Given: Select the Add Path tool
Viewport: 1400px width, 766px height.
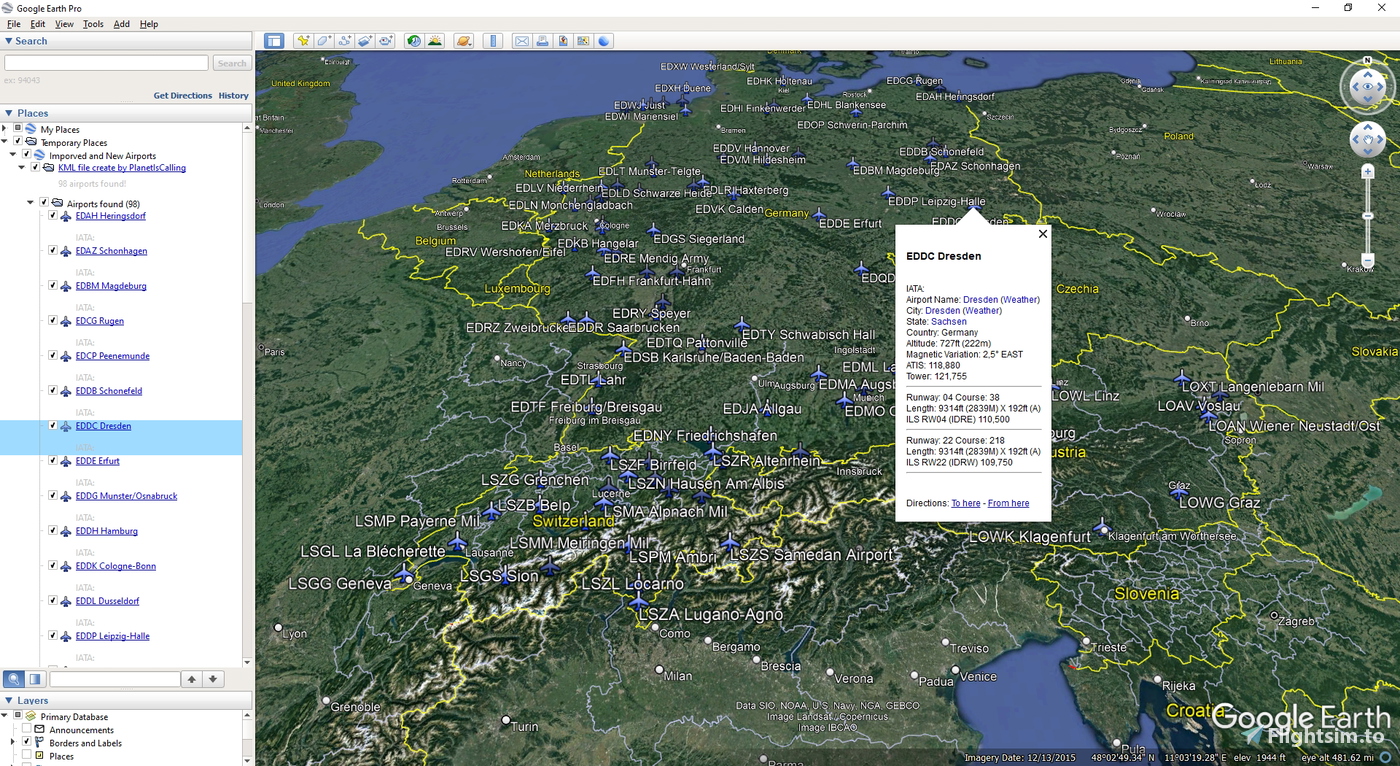Looking at the screenshot, I should (x=345, y=41).
